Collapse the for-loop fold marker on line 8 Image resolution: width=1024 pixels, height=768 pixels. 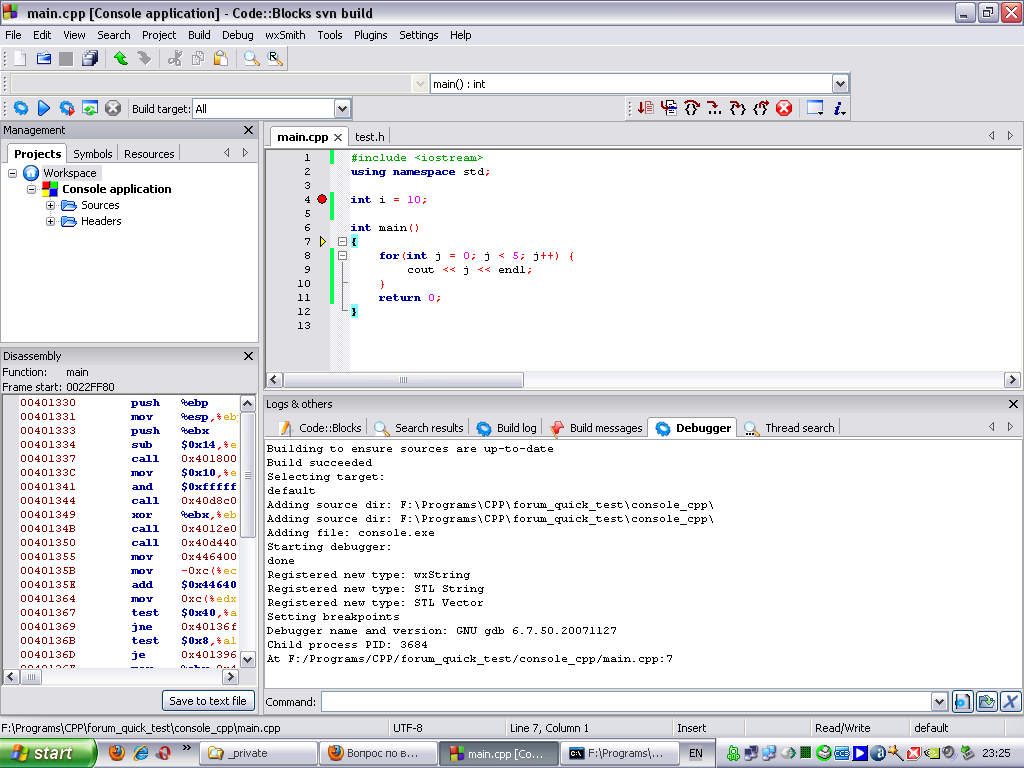coord(342,256)
